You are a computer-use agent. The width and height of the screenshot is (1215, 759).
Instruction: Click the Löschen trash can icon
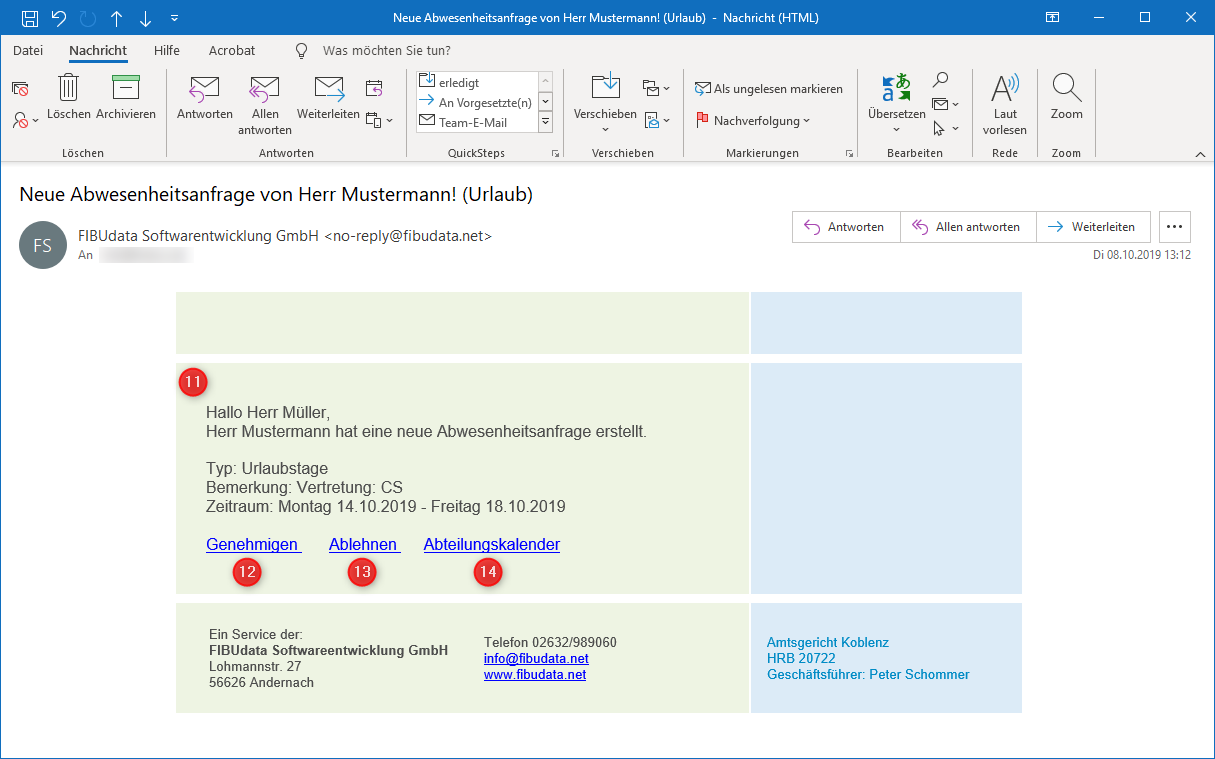tap(68, 90)
